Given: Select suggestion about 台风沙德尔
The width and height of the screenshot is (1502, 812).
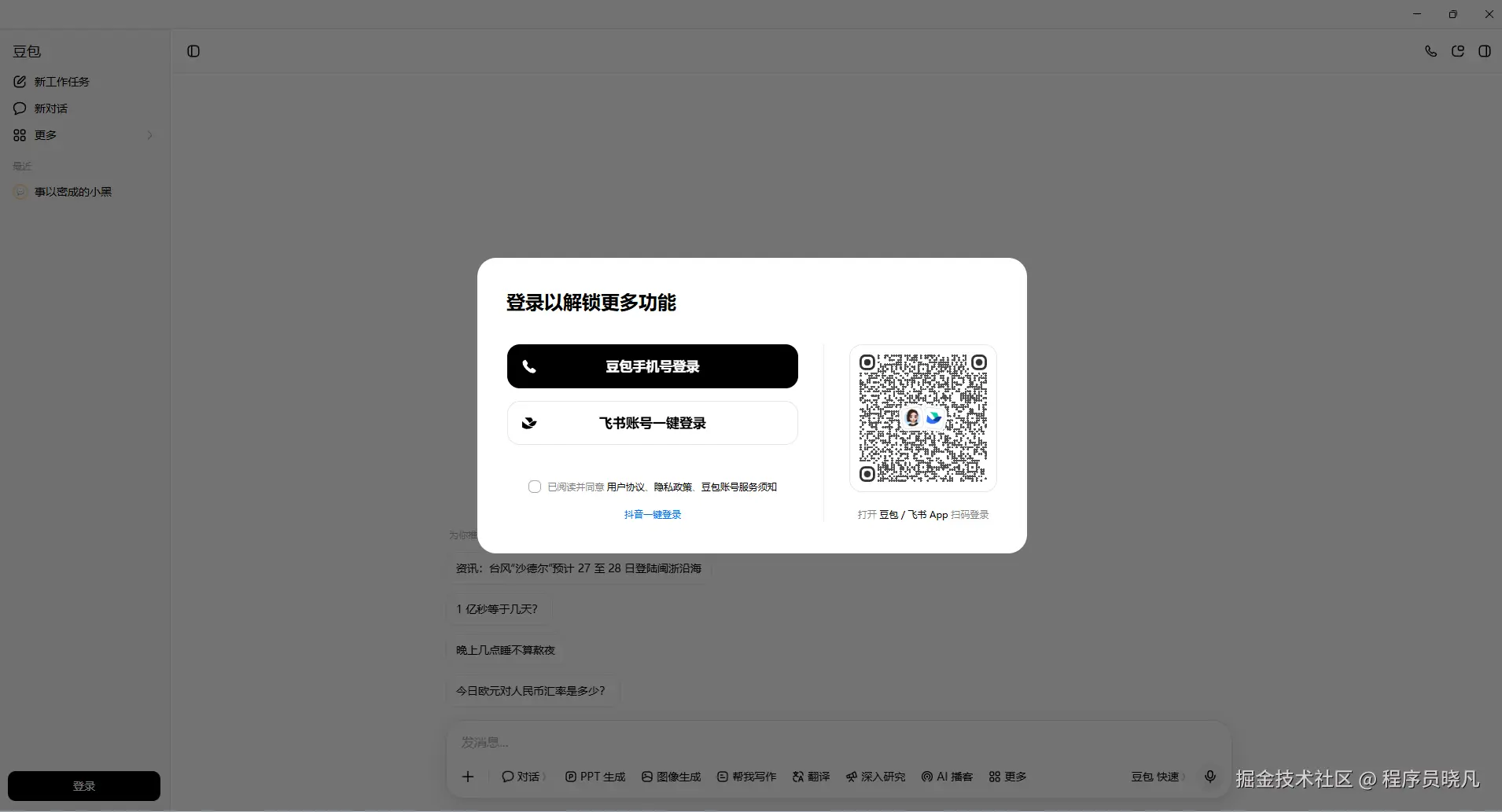Looking at the screenshot, I should pyautogui.click(x=579, y=568).
